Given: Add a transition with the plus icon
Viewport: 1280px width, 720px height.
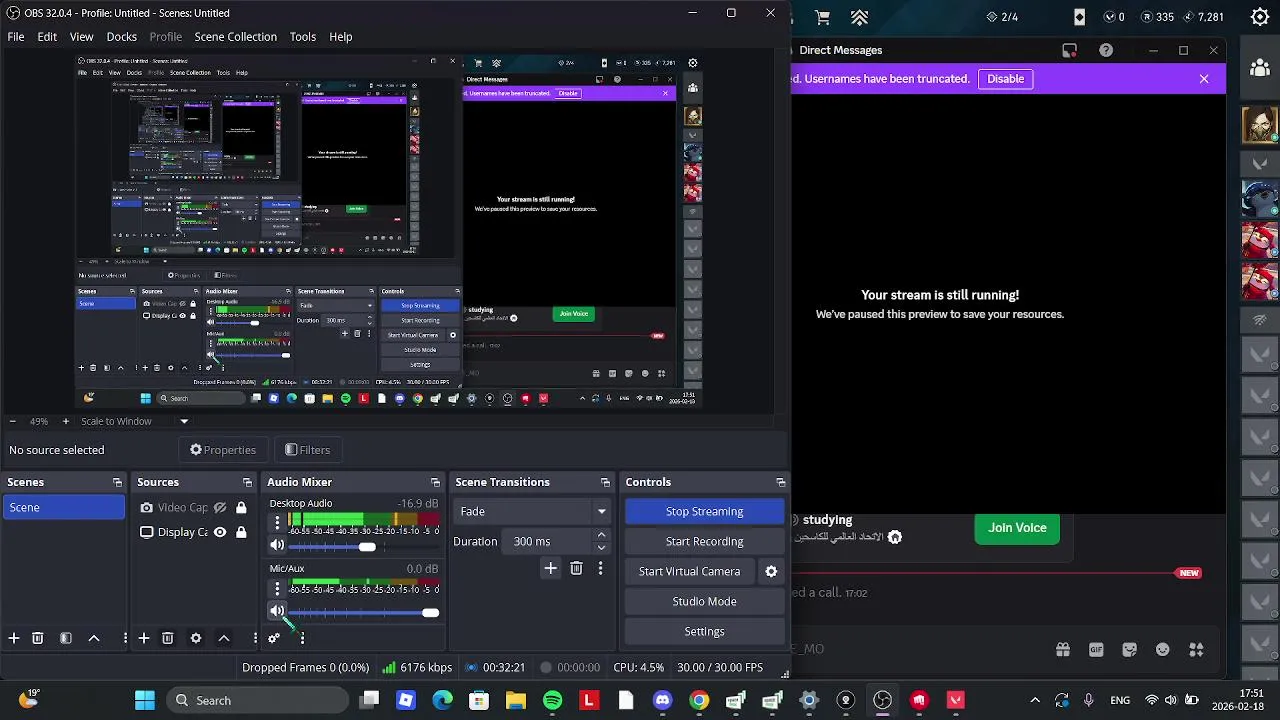Looking at the screenshot, I should 550,568.
